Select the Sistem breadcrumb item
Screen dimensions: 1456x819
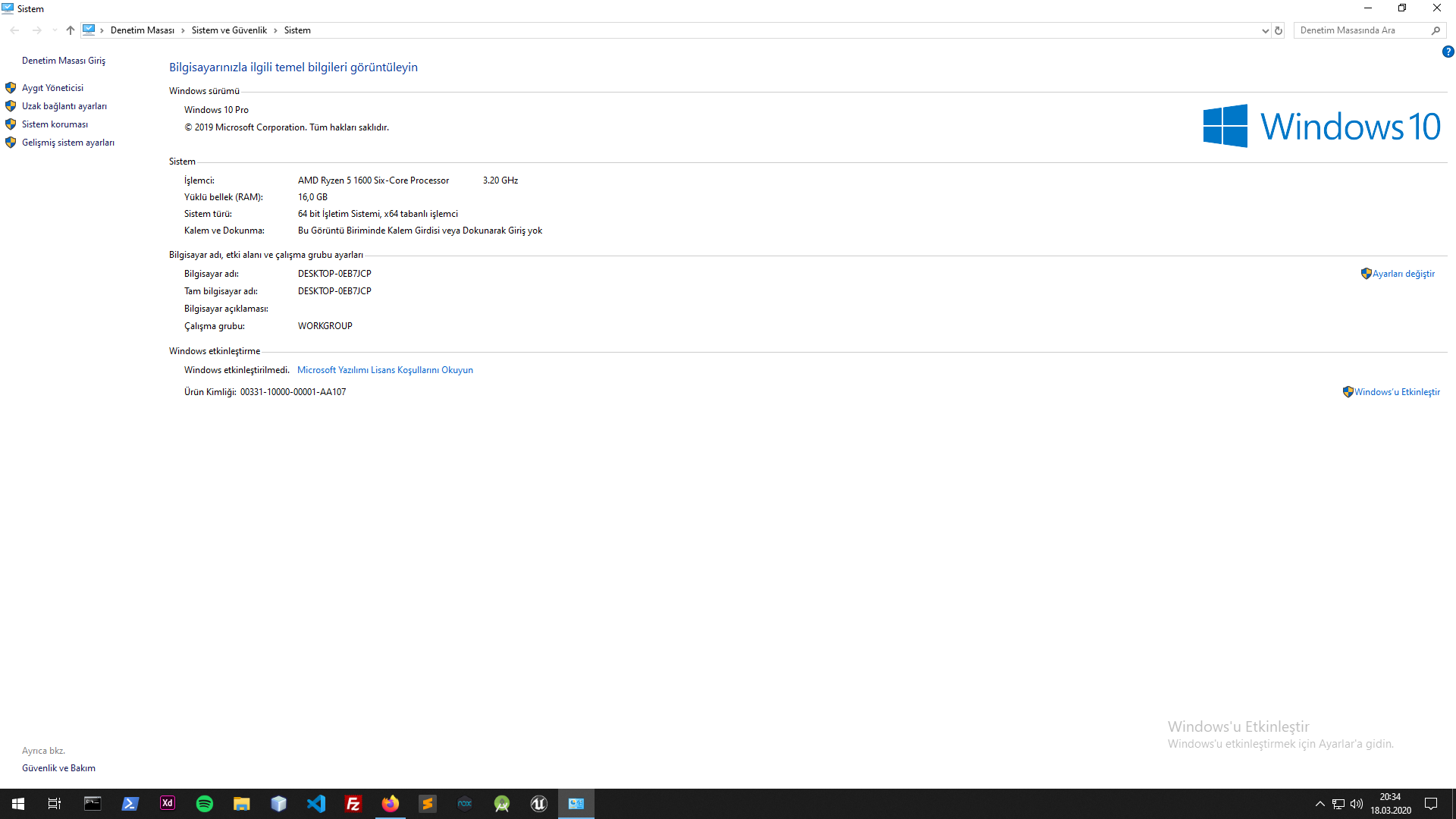(297, 30)
